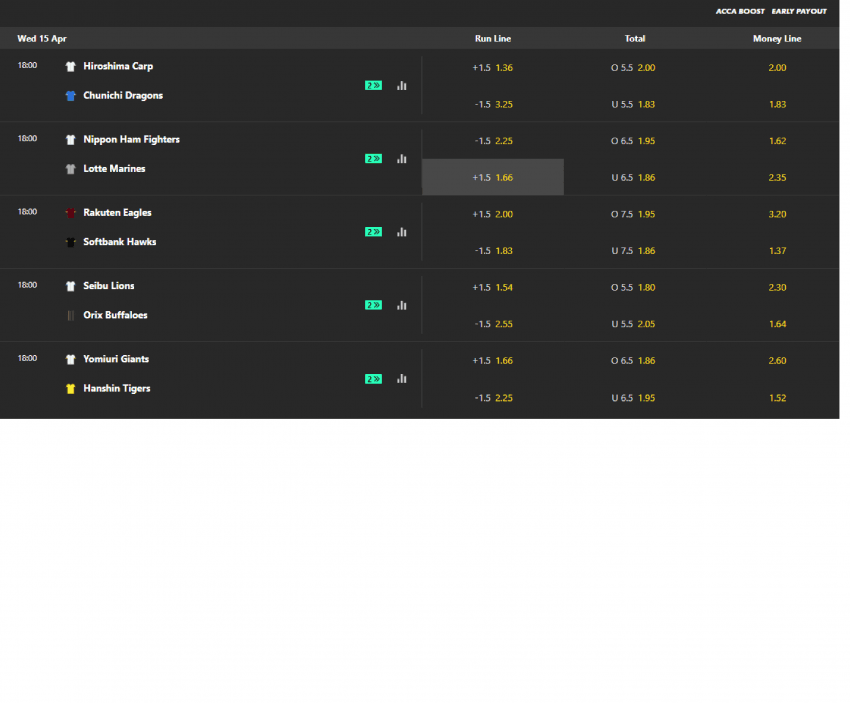
Task: Expand more markets badge for Nippon Ham Fighters
Action: pyautogui.click(x=373, y=159)
